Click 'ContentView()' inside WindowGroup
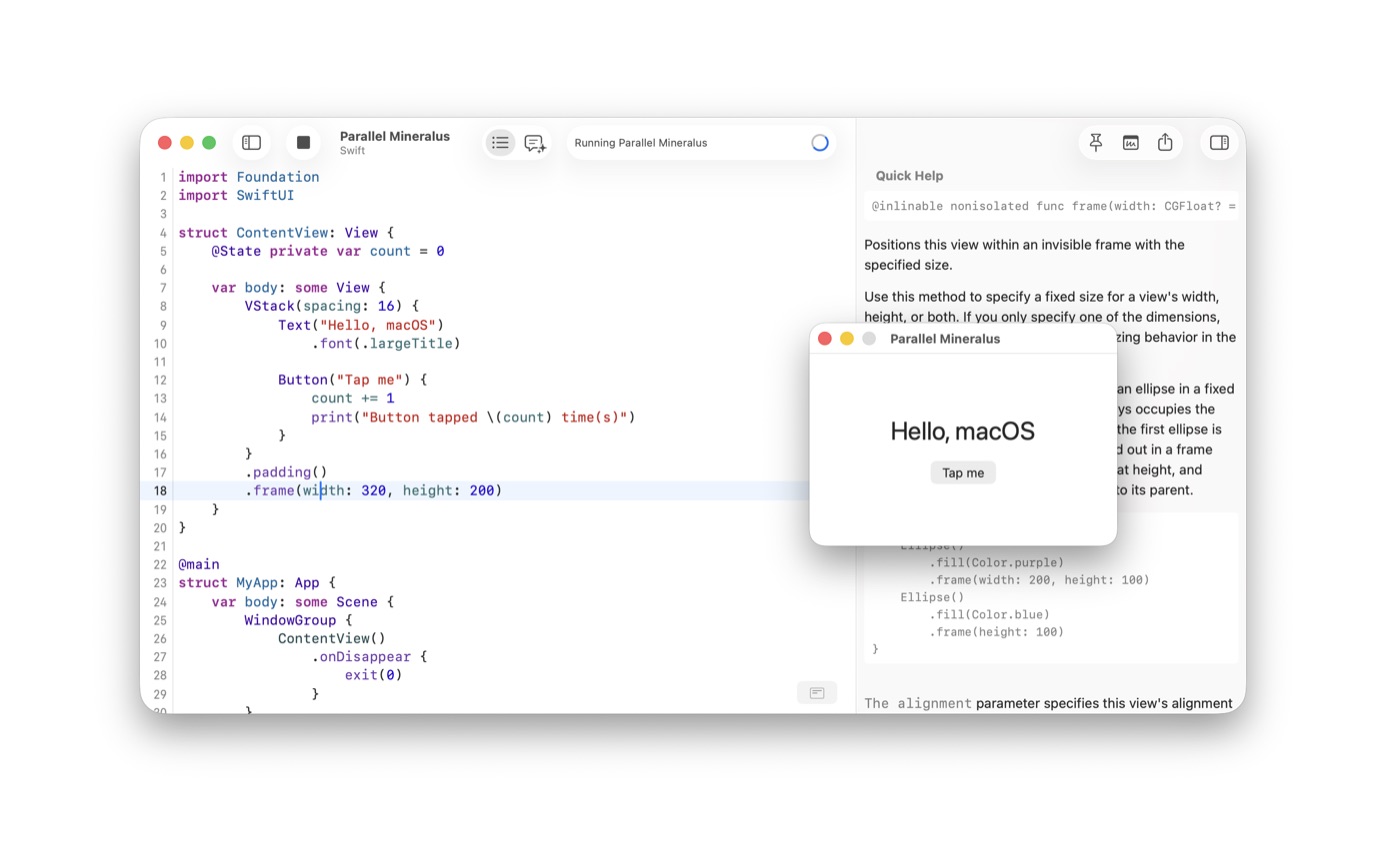The height and width of the screenshot is (866, 1386). tap(332, 638)
